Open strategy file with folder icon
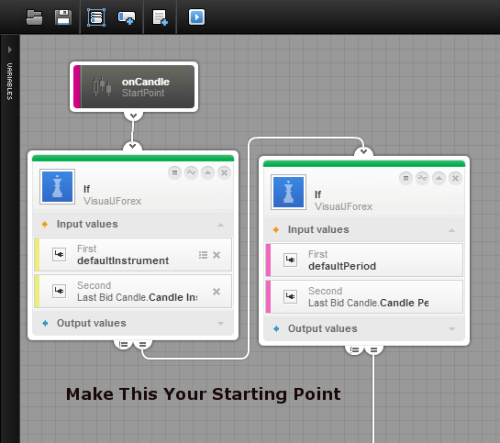 click(34, 17)
